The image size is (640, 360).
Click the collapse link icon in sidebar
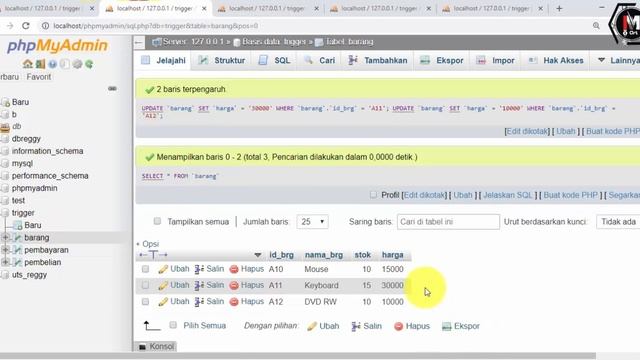click(x=112, y=89)
